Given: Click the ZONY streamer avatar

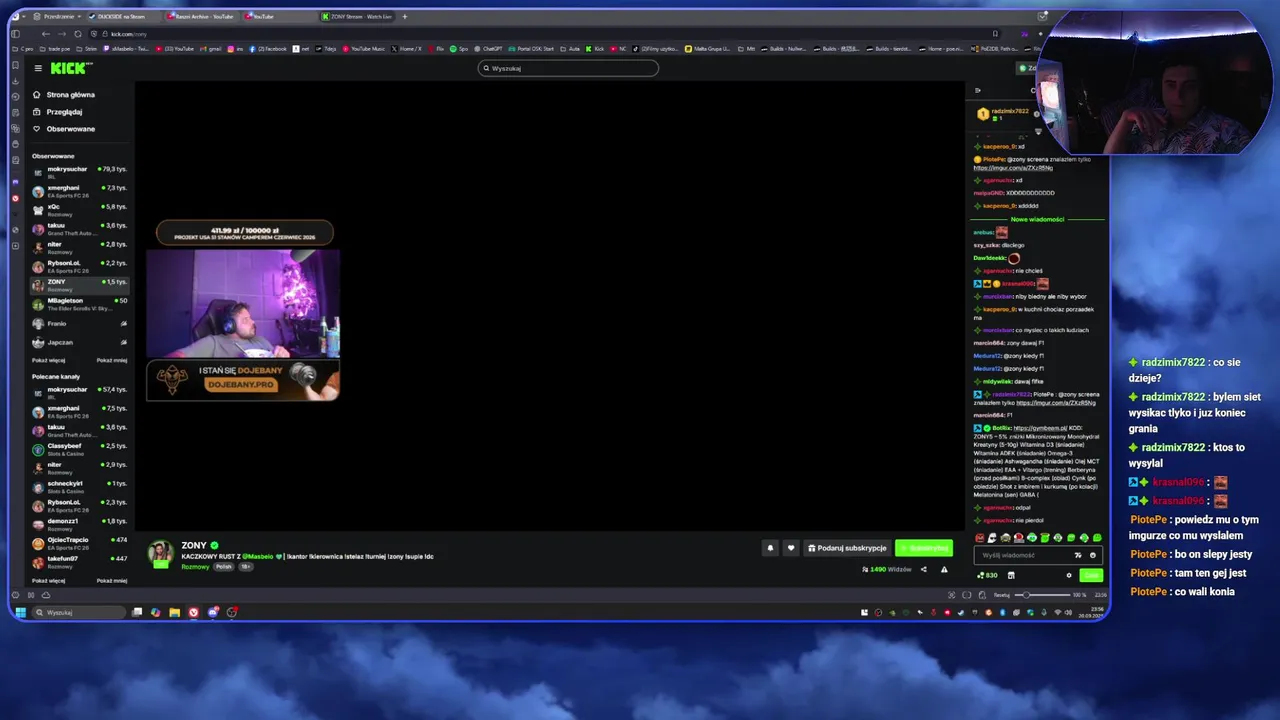Looking at the screenshot, I should 160,553.
